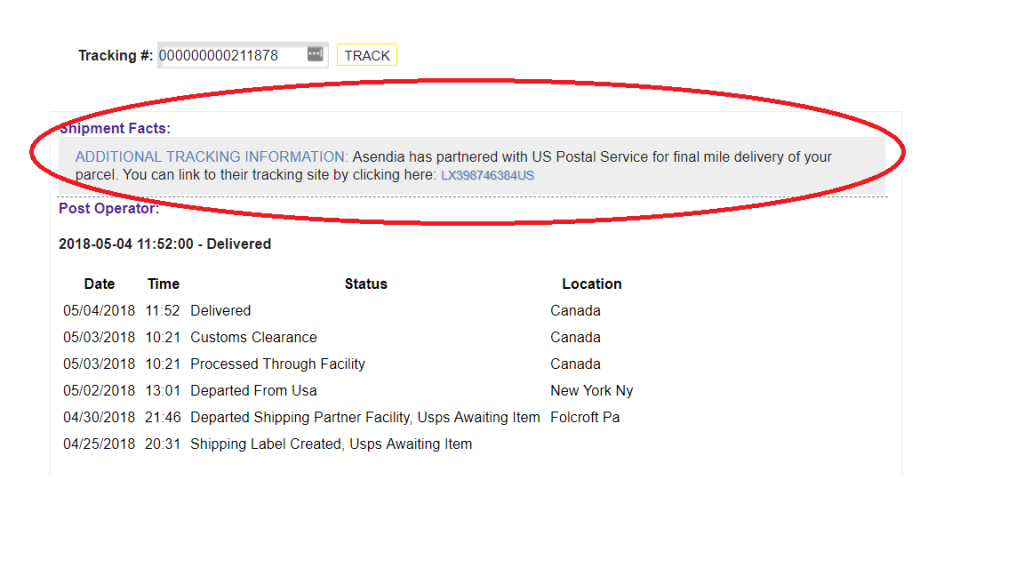Click the New York Ny location cell
The width and height of the screenshot is (1024, 576).
592,391
